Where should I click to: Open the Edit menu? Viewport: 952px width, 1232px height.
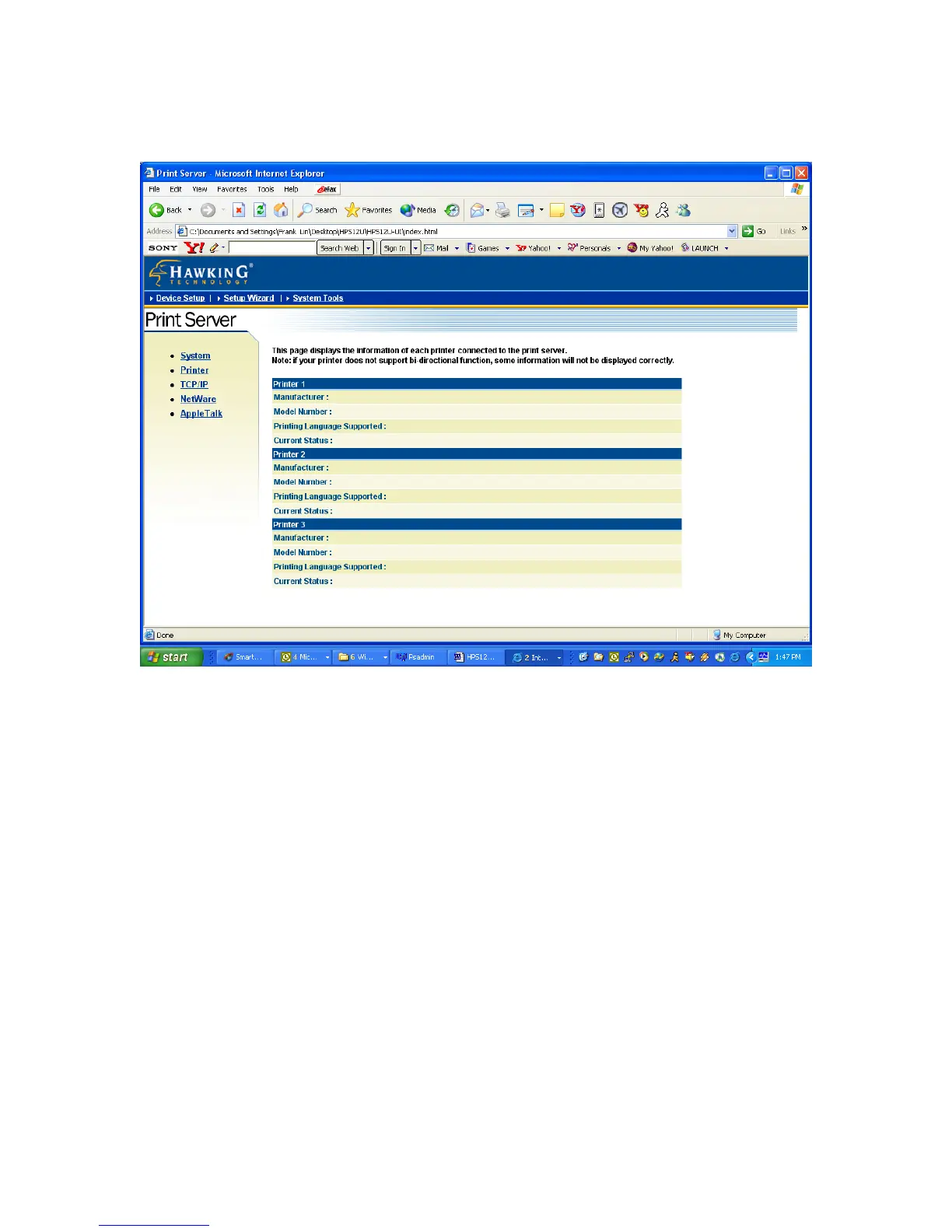pyautogui.click(x=176, y=189)
